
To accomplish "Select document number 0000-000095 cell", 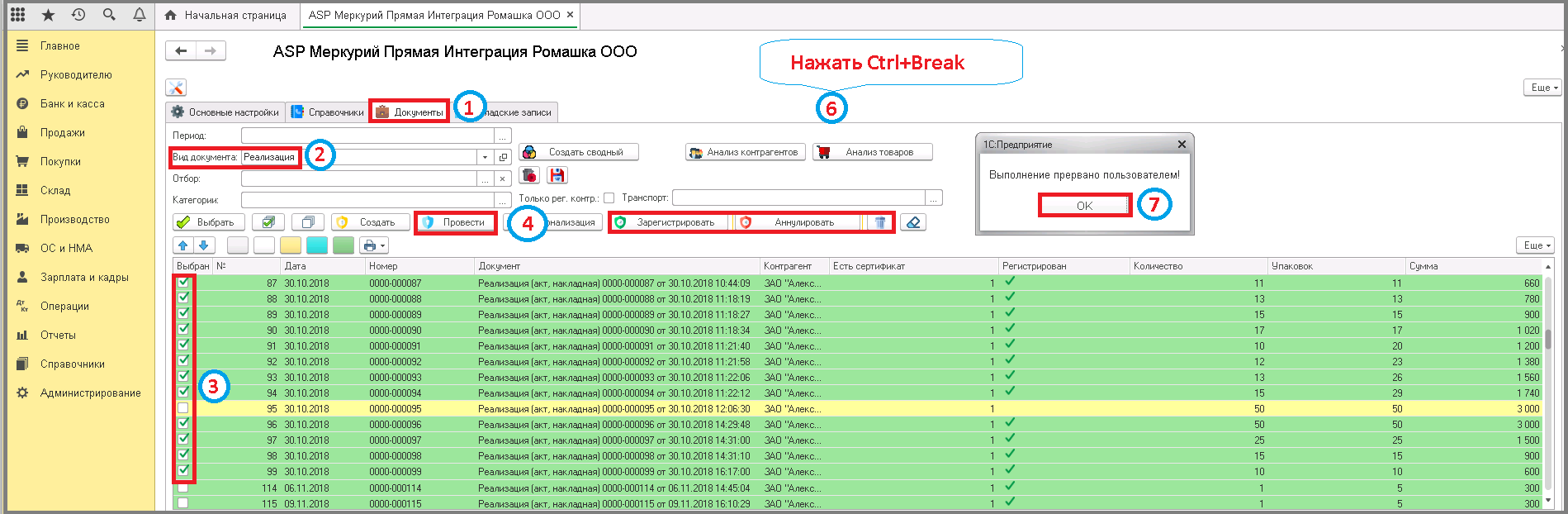I will coord(419,408).
